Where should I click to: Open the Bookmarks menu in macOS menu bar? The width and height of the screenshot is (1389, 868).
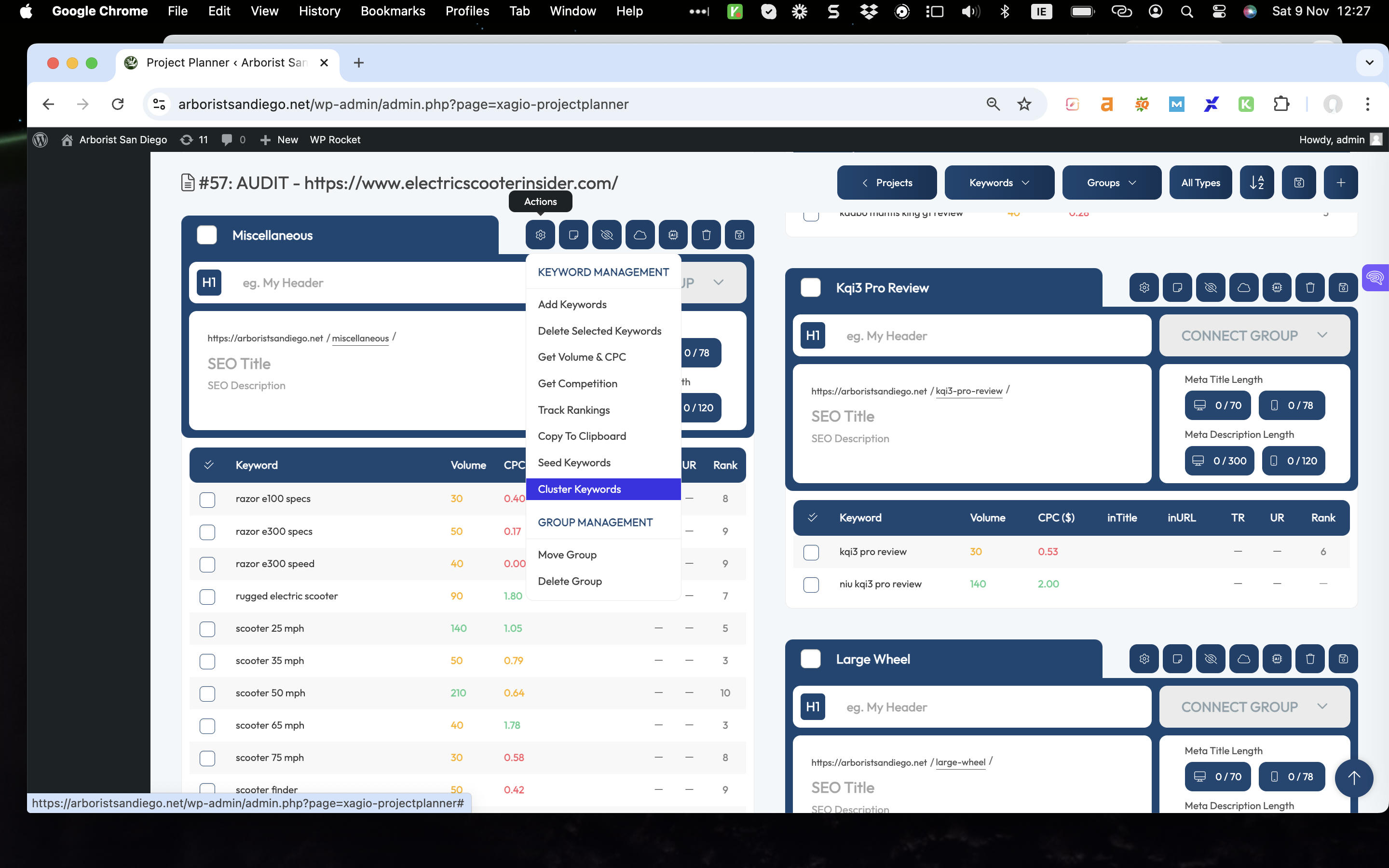pos(393,11)
